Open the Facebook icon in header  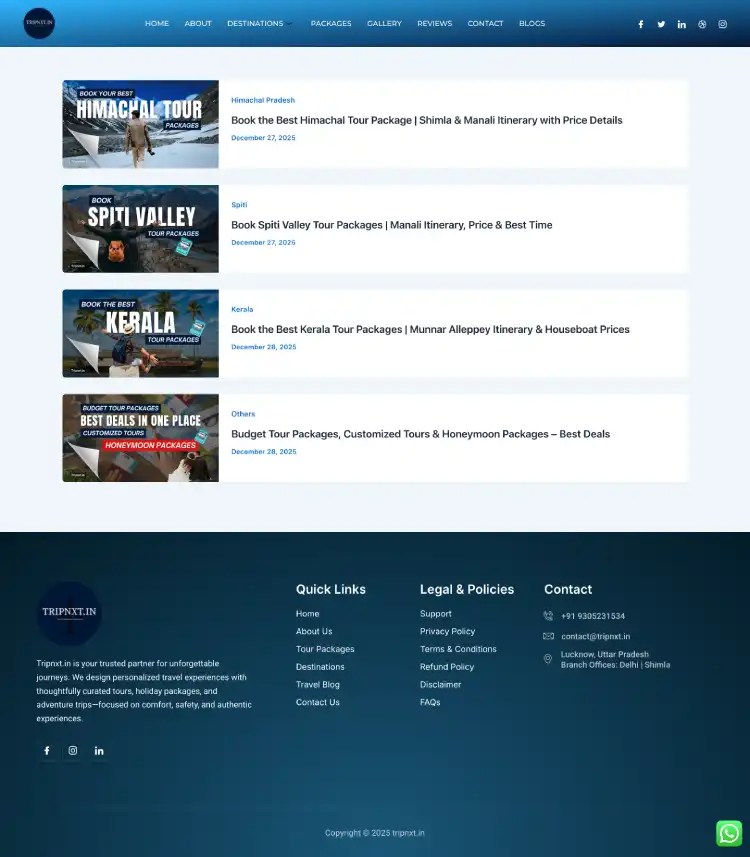[641, 24]
